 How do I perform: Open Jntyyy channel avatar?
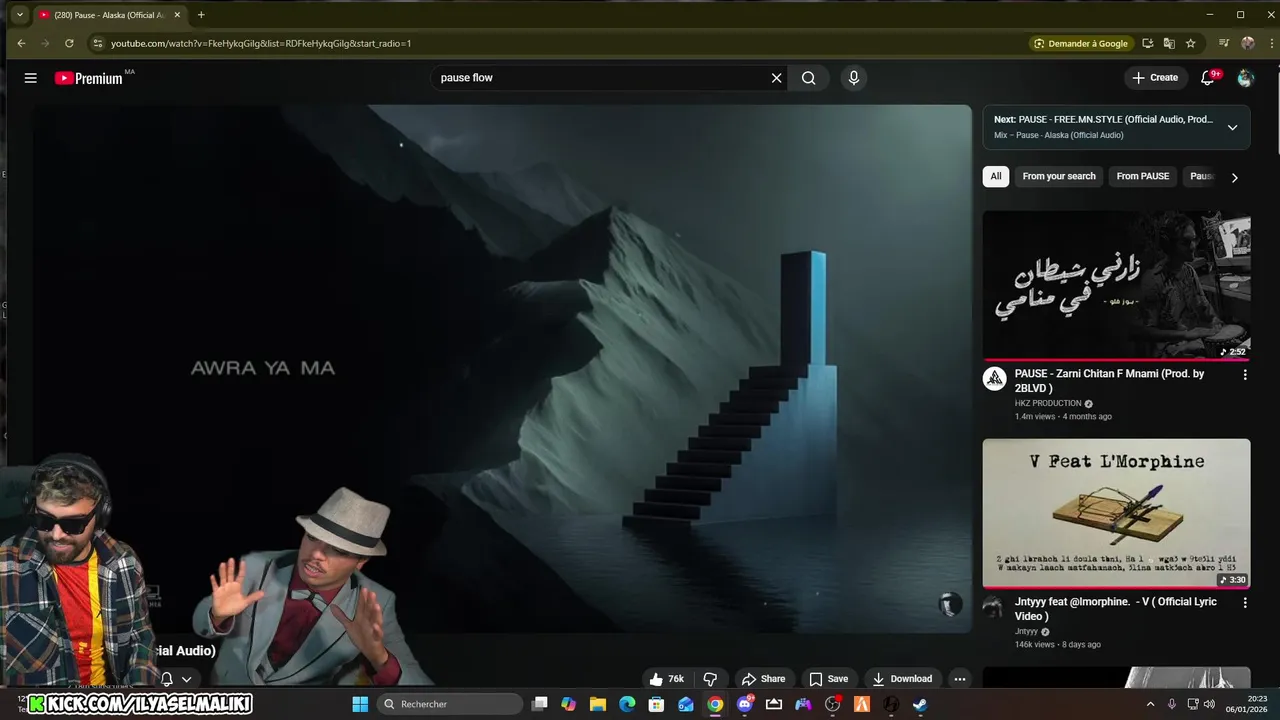coord(993,607)
